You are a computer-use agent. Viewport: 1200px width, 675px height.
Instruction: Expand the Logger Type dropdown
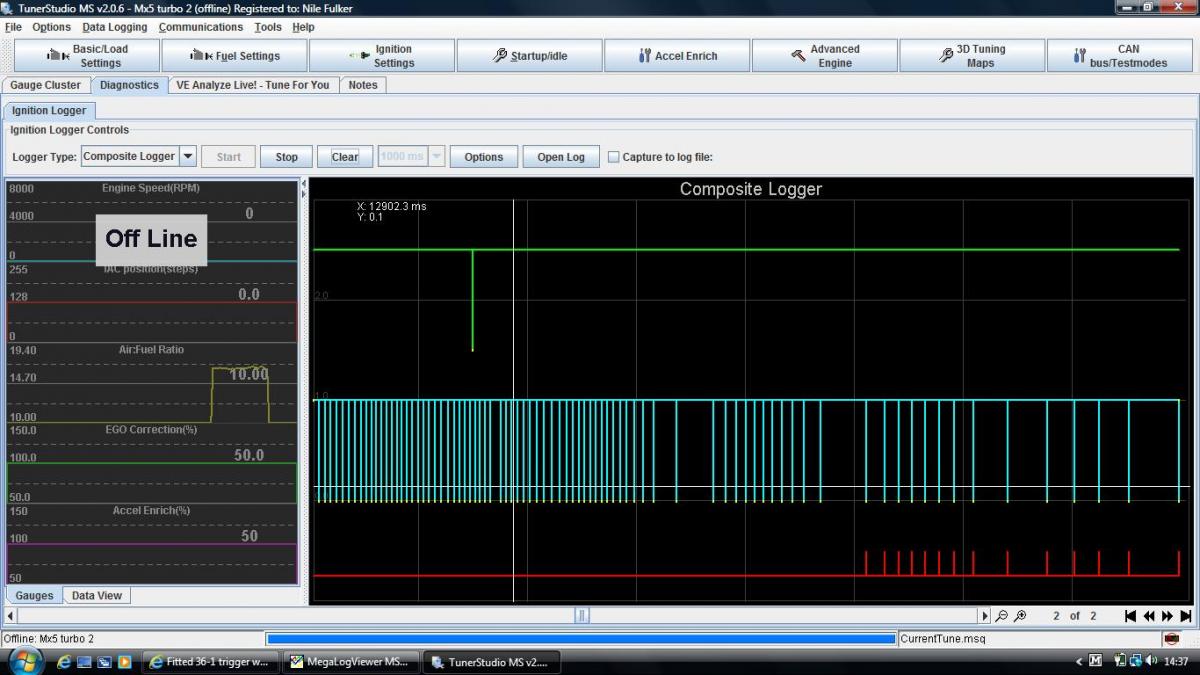[188, 156]
